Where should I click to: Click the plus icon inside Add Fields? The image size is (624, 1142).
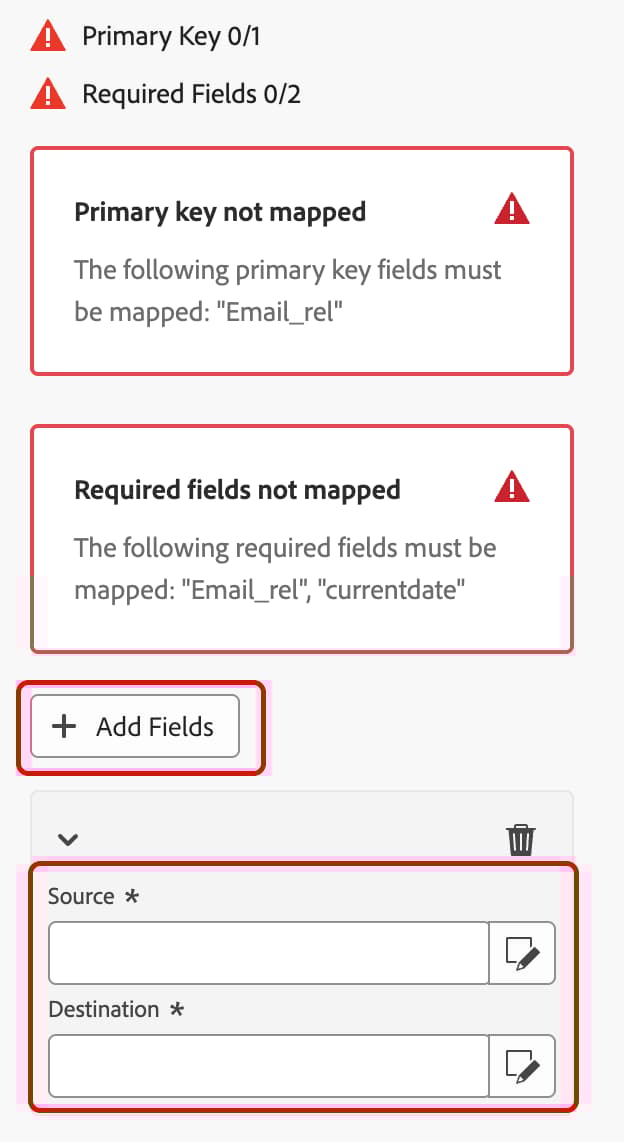64,726
